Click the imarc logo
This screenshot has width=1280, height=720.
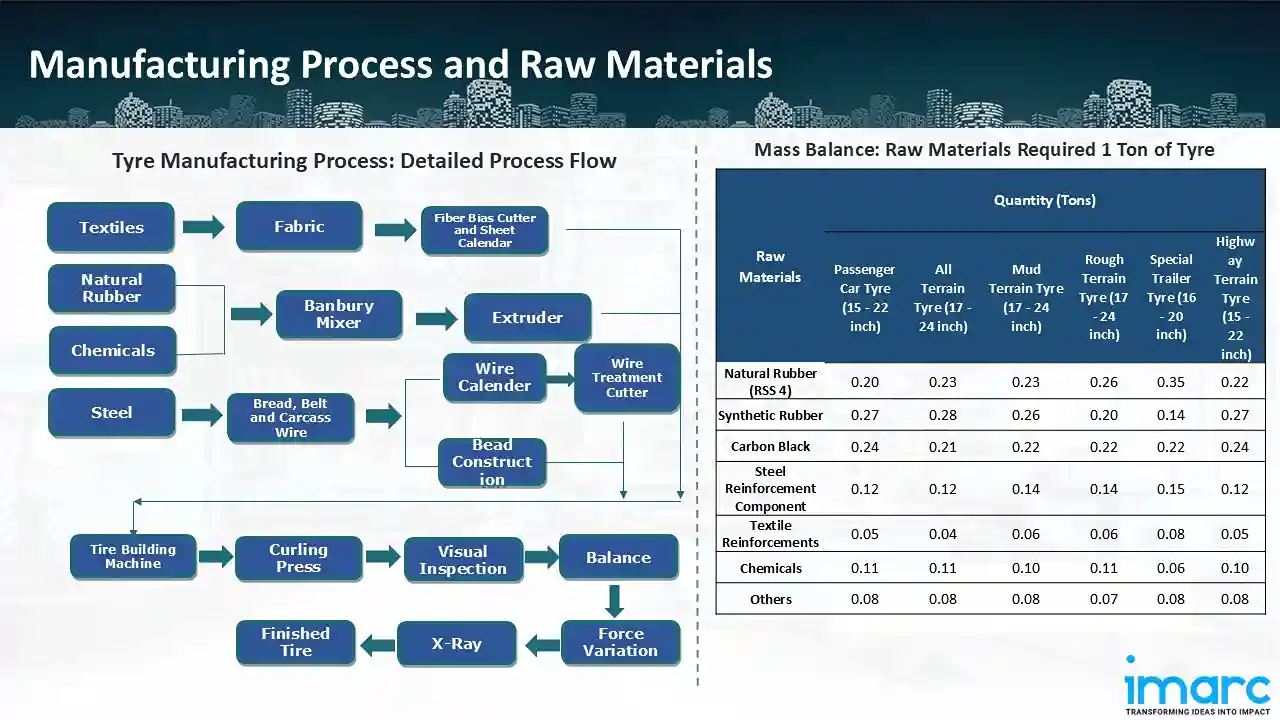(x=1197, y=685)
